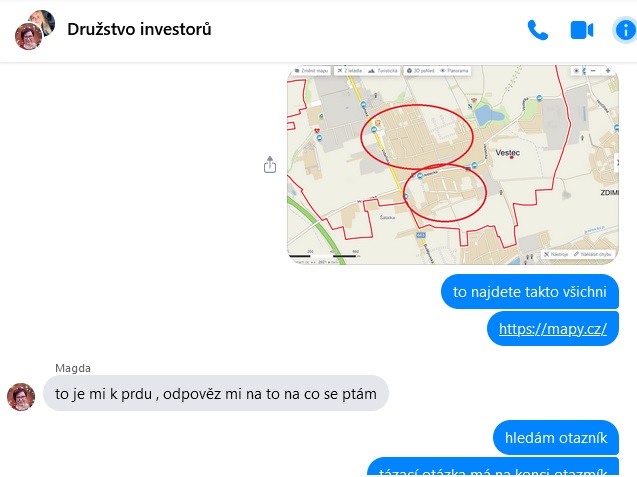Start a voice call with the phone icon
Image resolution: width=637 pixels, height=477 pixels.
pyautogui.click(x=538, y=30)
